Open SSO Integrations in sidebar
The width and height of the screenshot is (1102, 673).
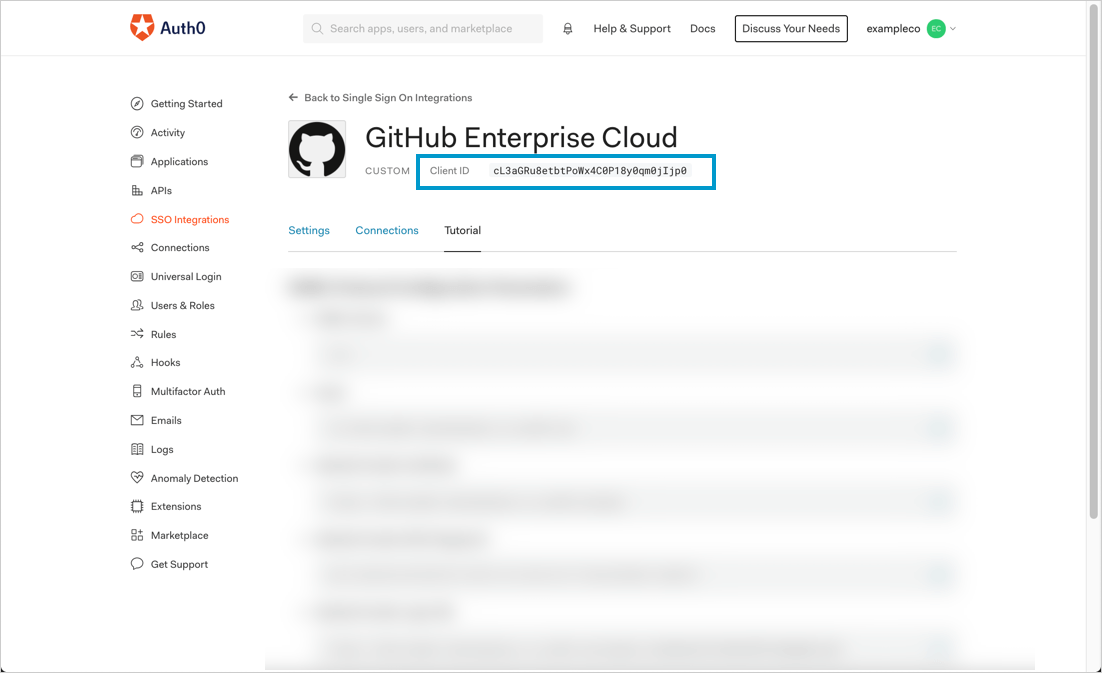pos(190,219)
